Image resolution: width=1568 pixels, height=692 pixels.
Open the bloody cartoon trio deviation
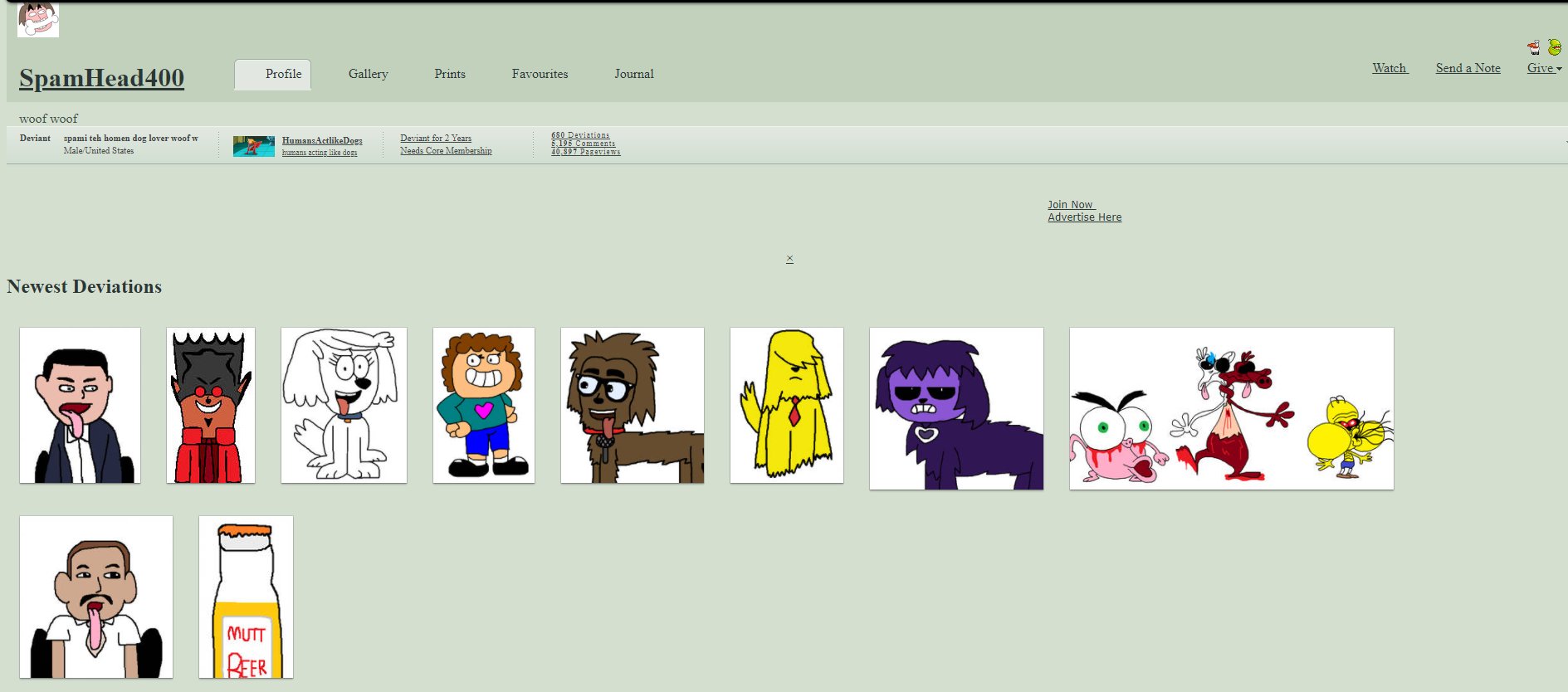1232,408
